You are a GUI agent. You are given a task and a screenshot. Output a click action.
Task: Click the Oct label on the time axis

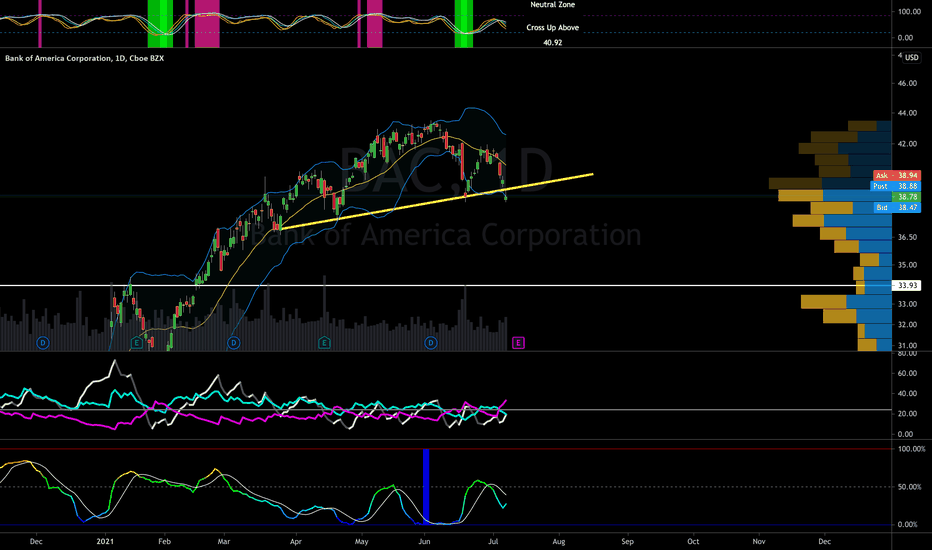(693, 542)
